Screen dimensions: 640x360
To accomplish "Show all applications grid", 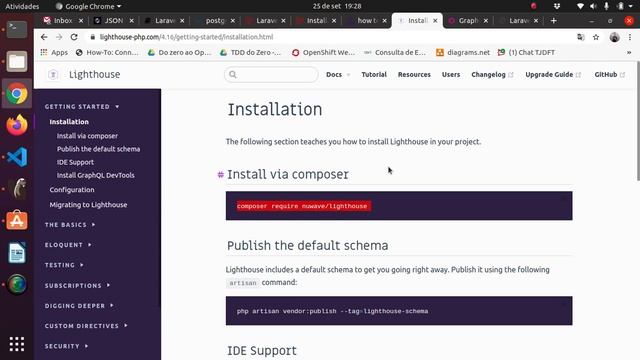I will tap(17, 344).
